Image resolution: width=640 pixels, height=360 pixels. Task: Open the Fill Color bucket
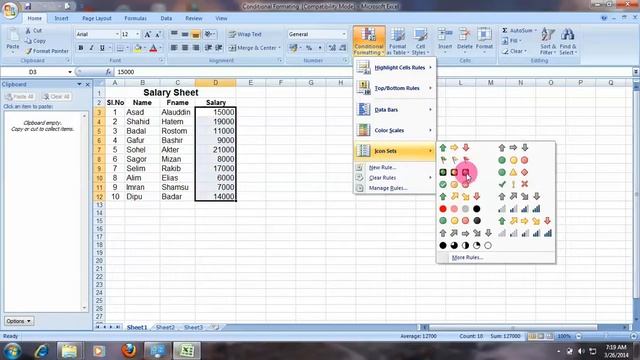(x=138, y=48)
